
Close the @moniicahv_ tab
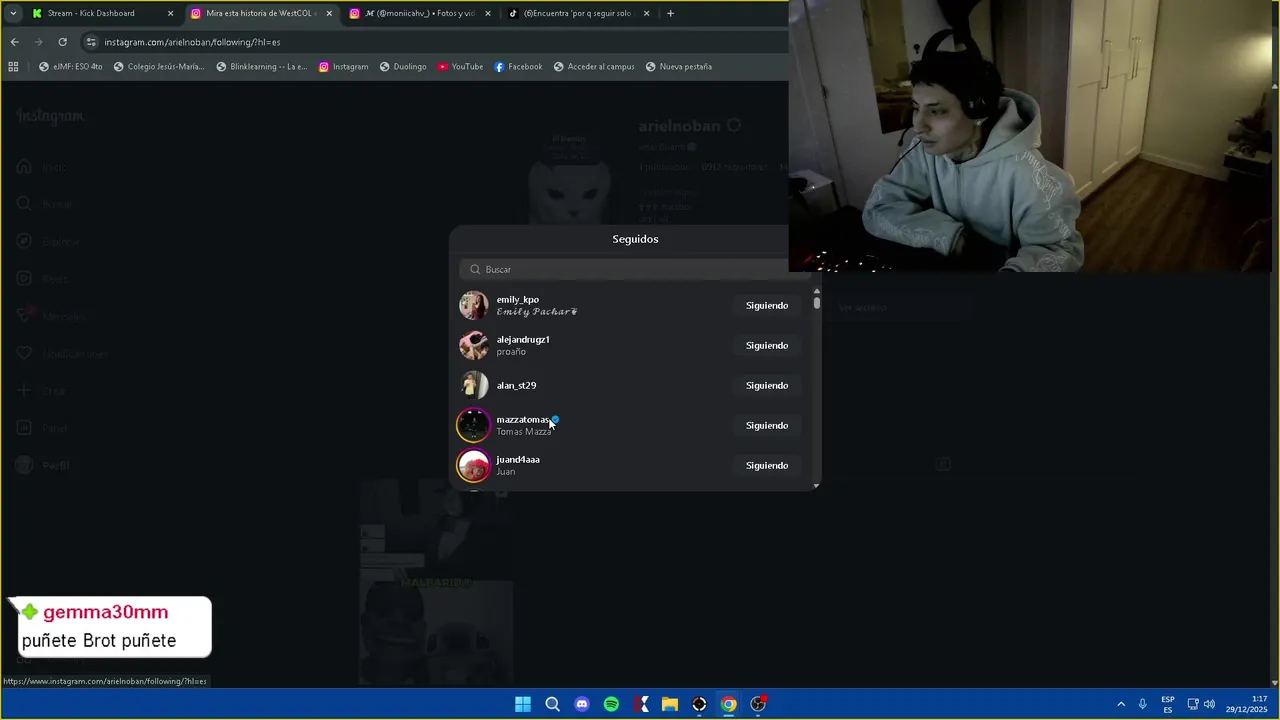[488, 13]
